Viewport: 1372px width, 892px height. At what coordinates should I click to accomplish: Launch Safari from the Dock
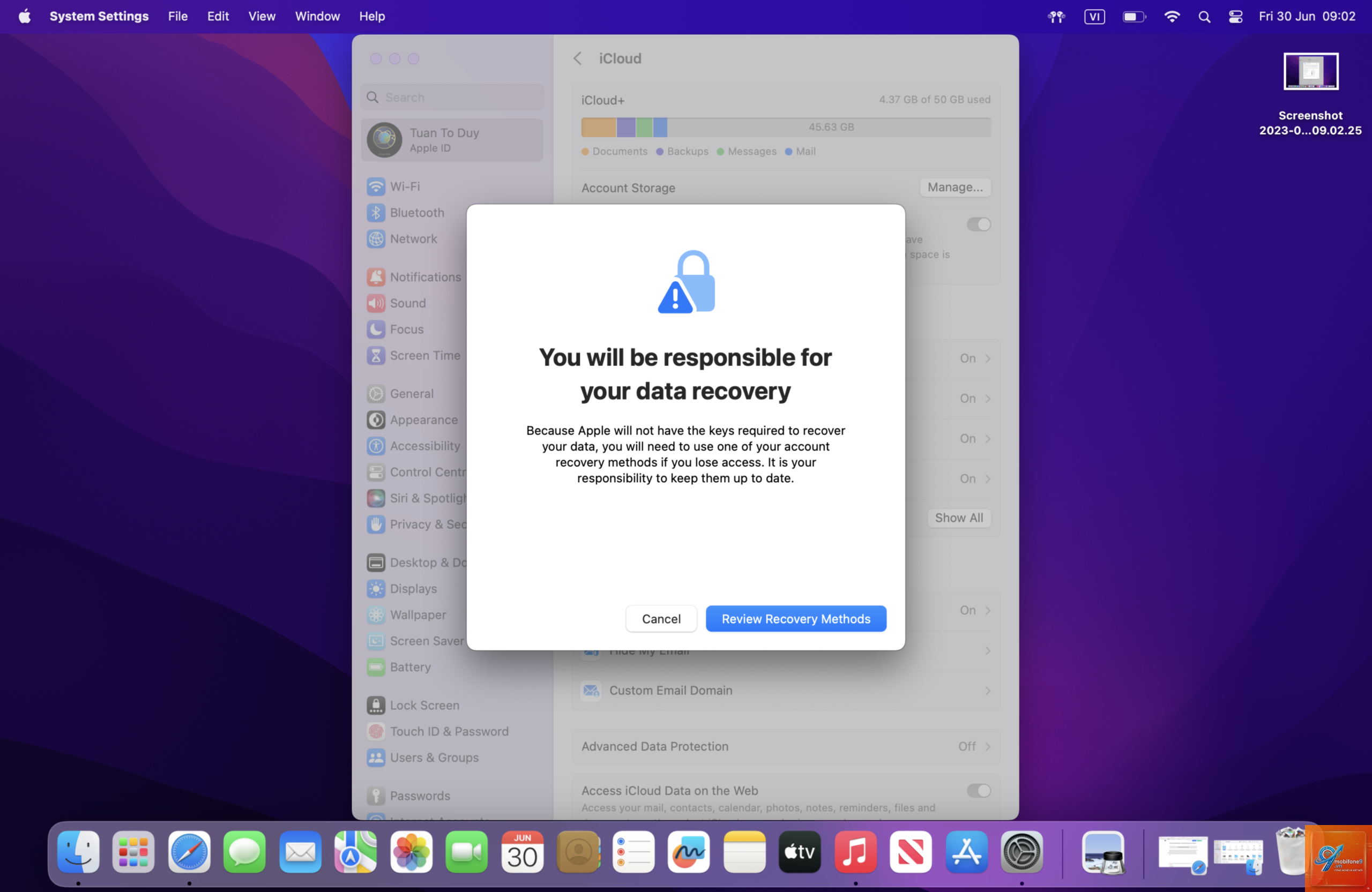pyautogui.click(x=189, y=852)
